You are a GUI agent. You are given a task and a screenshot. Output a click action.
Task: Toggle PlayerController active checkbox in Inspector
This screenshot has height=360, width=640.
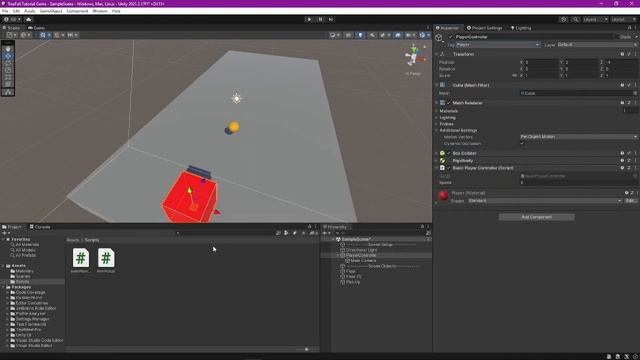pyautogui.click(x=451, y=37)
